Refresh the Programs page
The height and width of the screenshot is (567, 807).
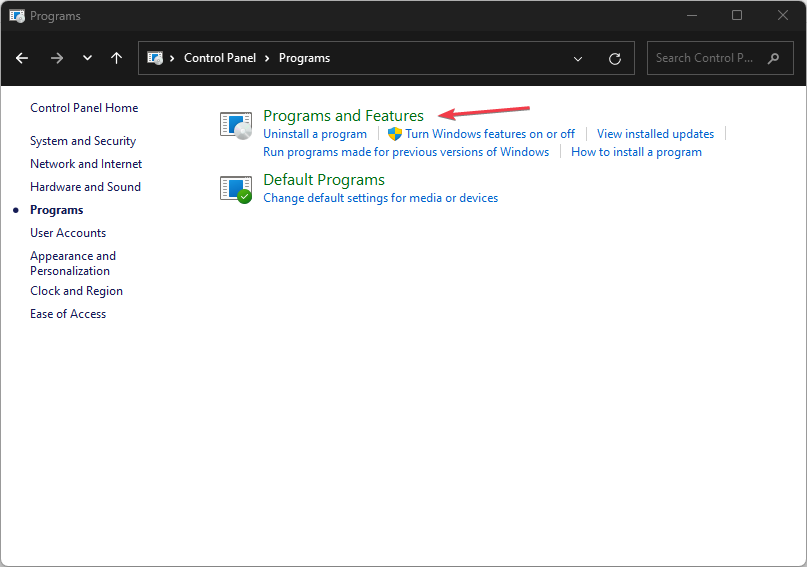tap(615, 59)
